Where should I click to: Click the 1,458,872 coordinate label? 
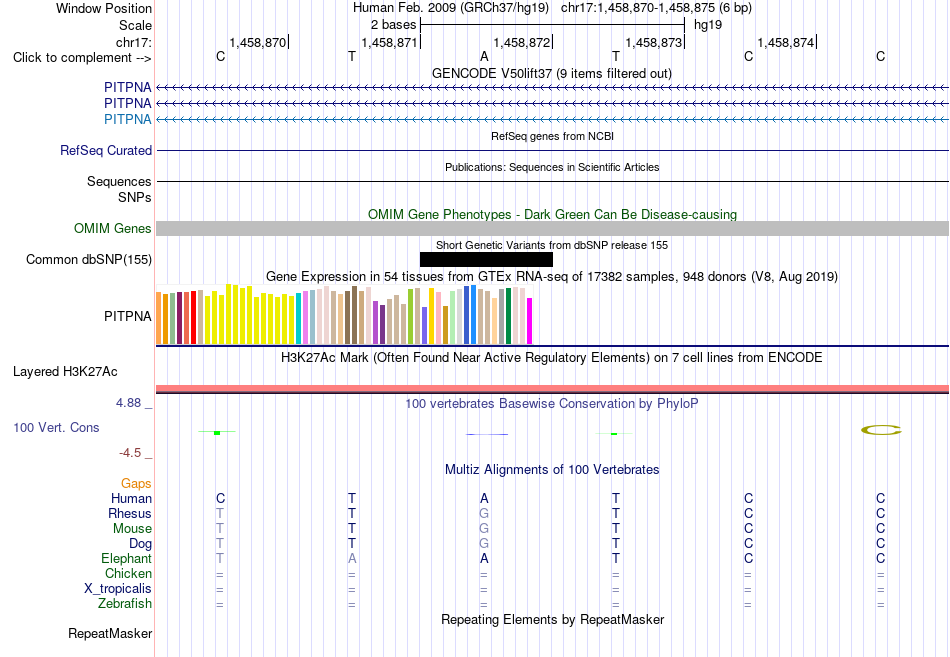pyautogui.click(x=522, y=42)
